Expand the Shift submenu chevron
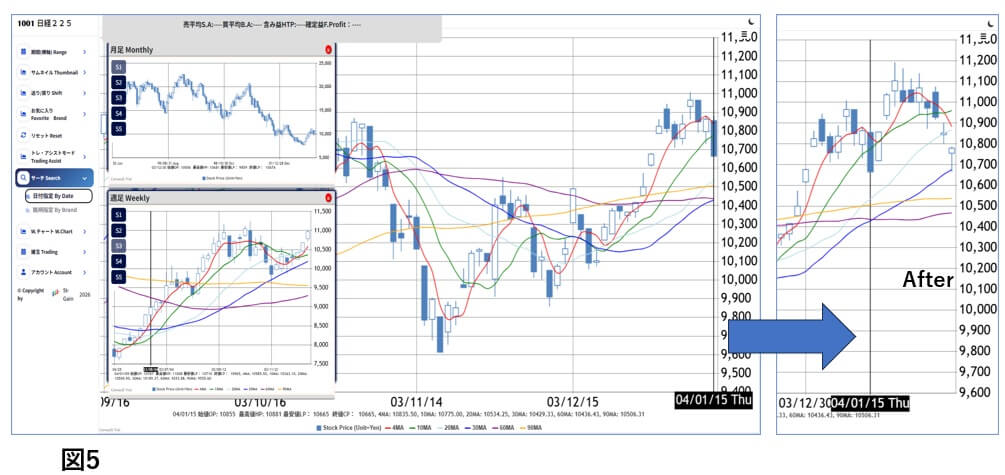 [85, 93]
